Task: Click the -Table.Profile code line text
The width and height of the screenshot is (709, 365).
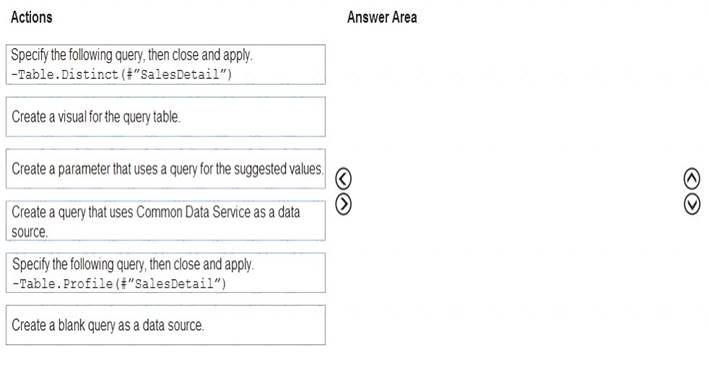Action: [119, 284]
